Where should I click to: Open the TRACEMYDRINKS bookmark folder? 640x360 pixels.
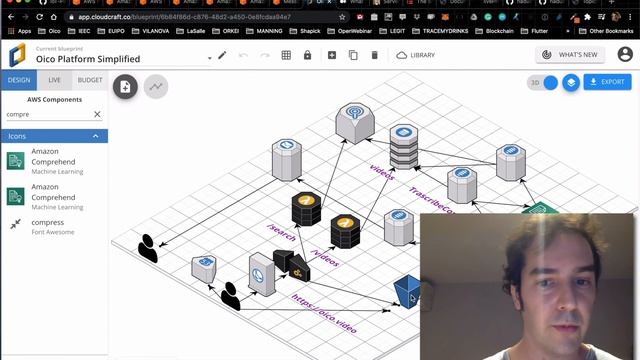coord(440,31)
